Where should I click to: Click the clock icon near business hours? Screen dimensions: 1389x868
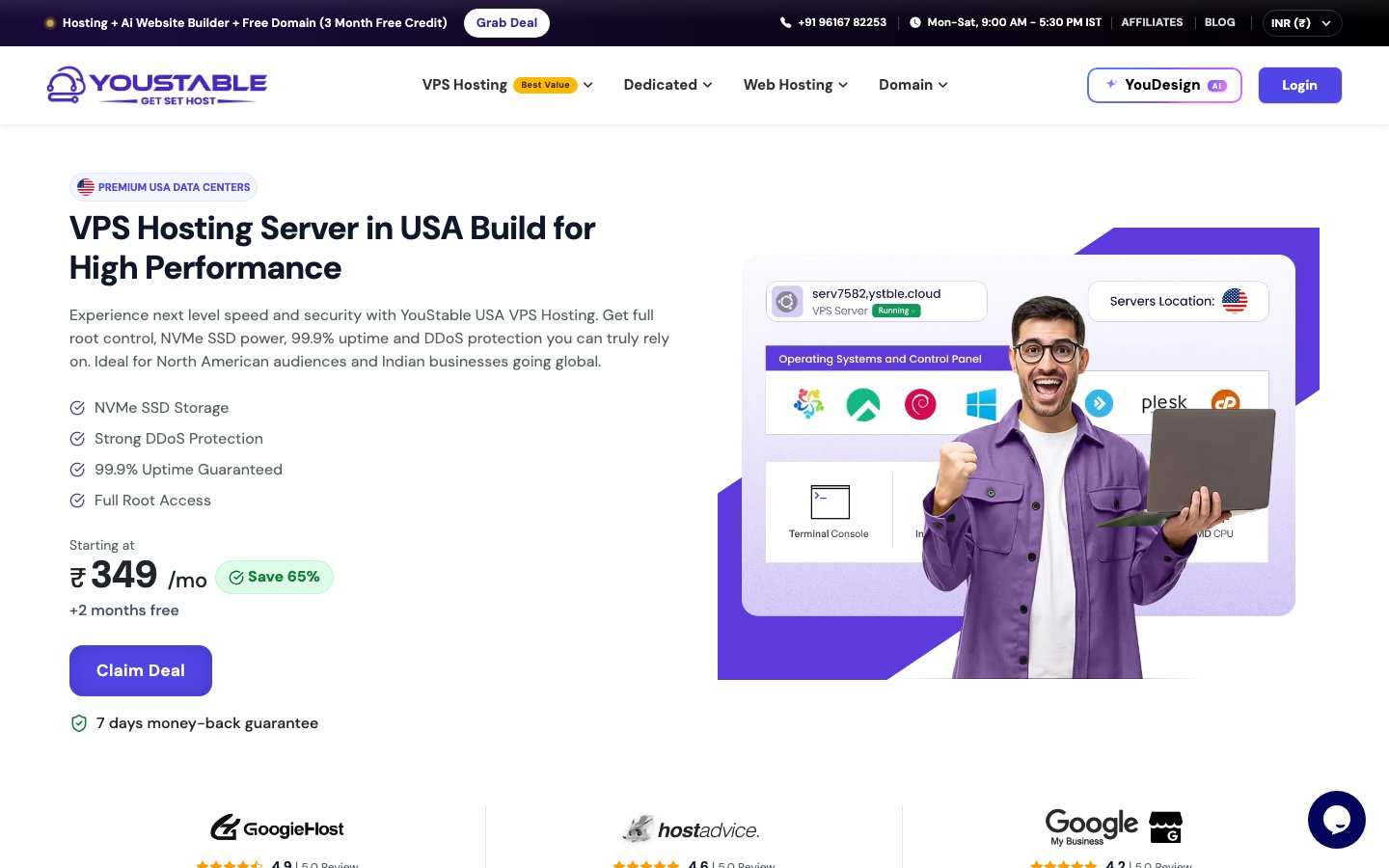tap(915, 22)
